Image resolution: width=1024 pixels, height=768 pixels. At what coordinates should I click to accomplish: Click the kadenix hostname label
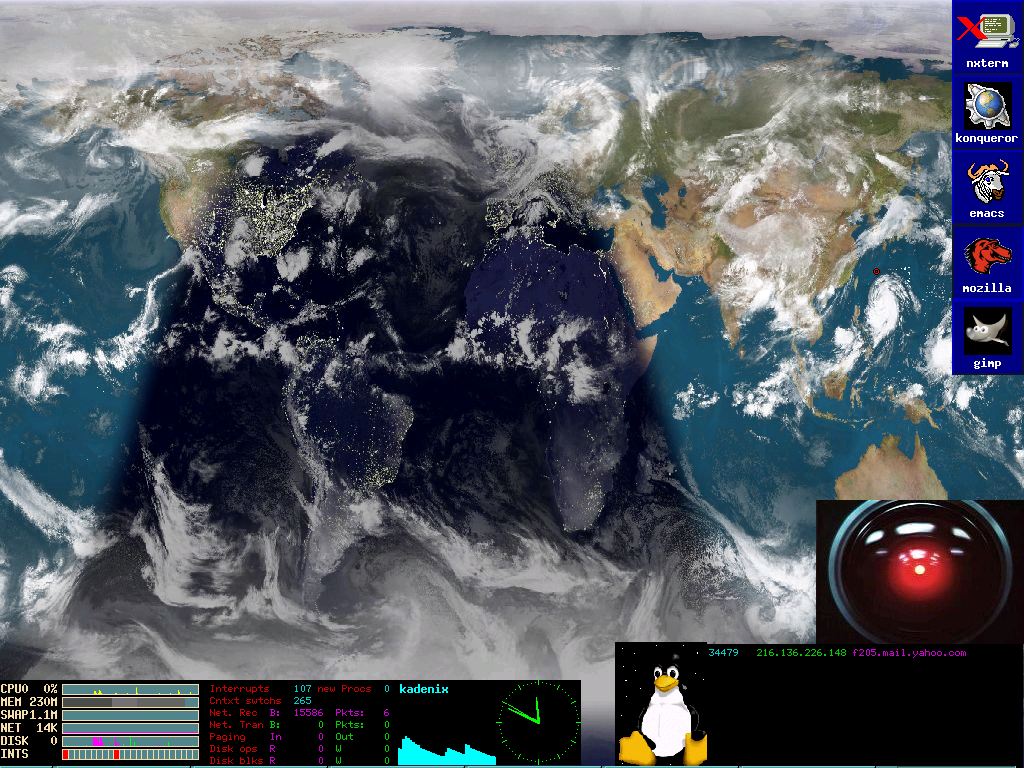424,689
